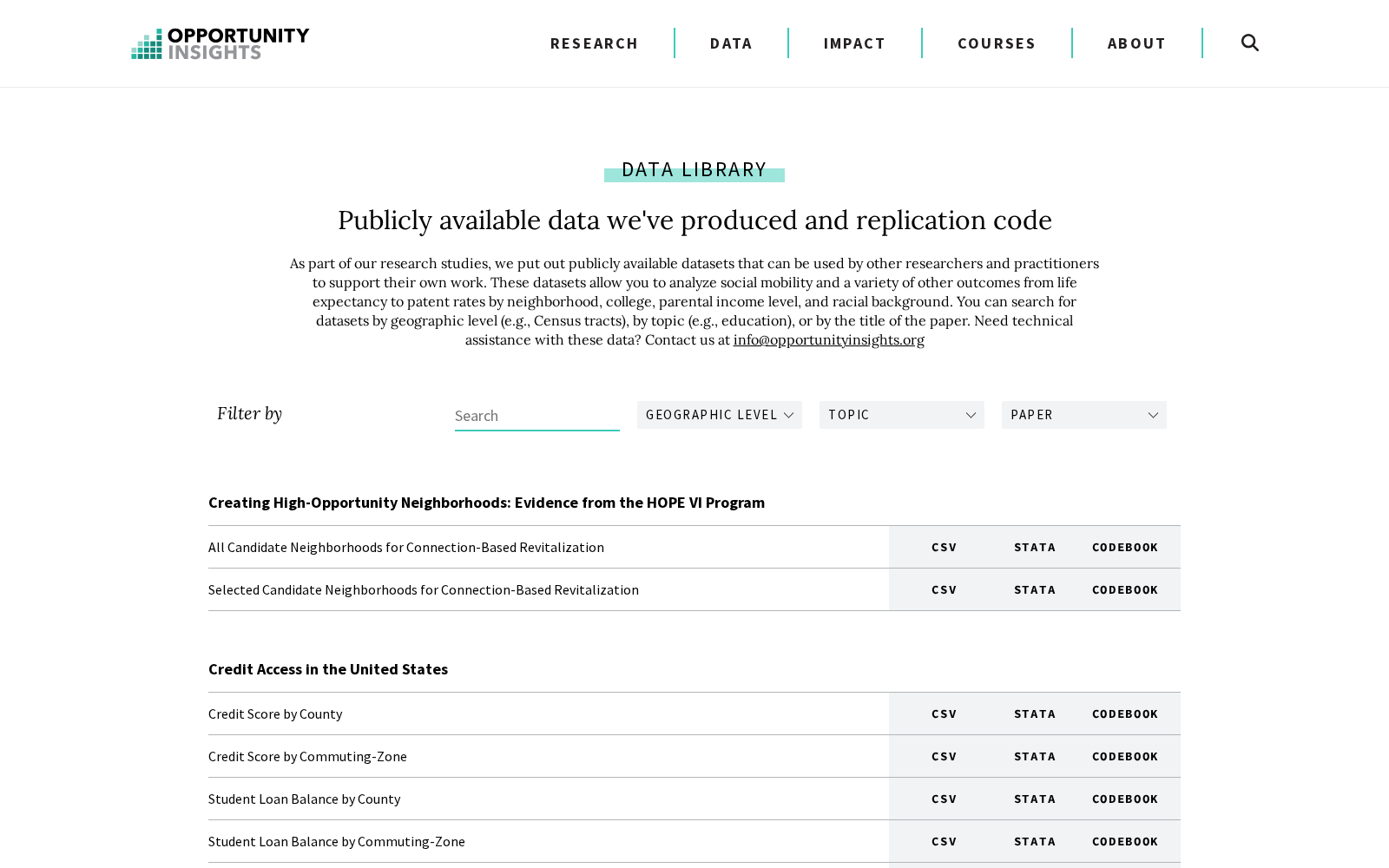The height and width of the screenshot is (868, 1389).
Task: Open Codebook for Credit Score by Commuting-Zone
Action: pos(1125,756)
